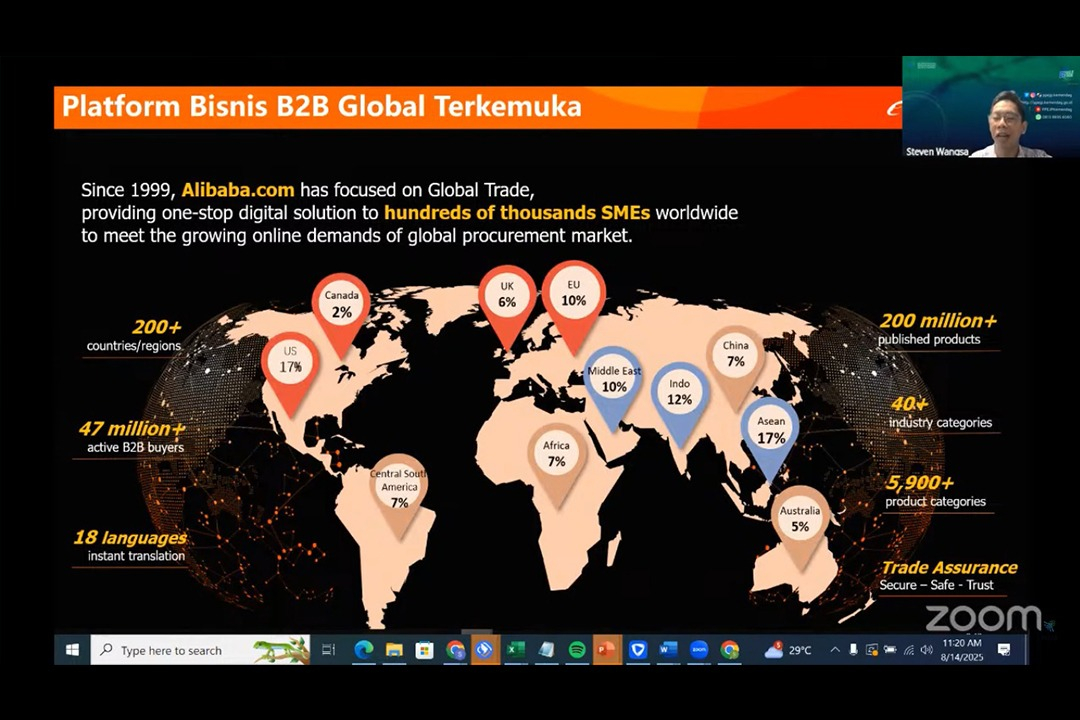
Task: Open the volume speaker tray icon
Action: [x=926, y=650]
